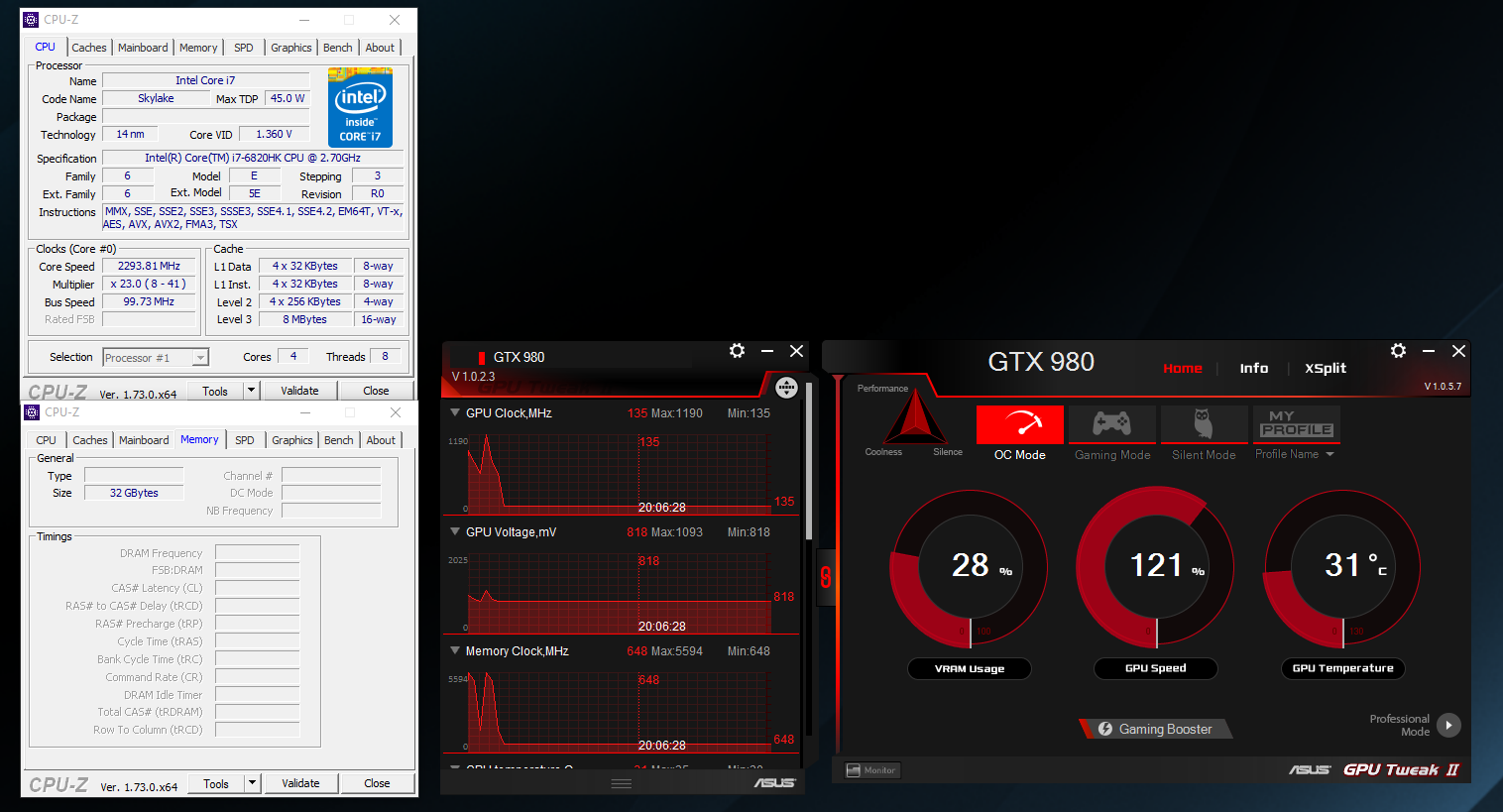The image size is (1503, 812).
Task: Click Validate button in lower CPU-Z
Action: pyautogui.click(x=300, y=783)
